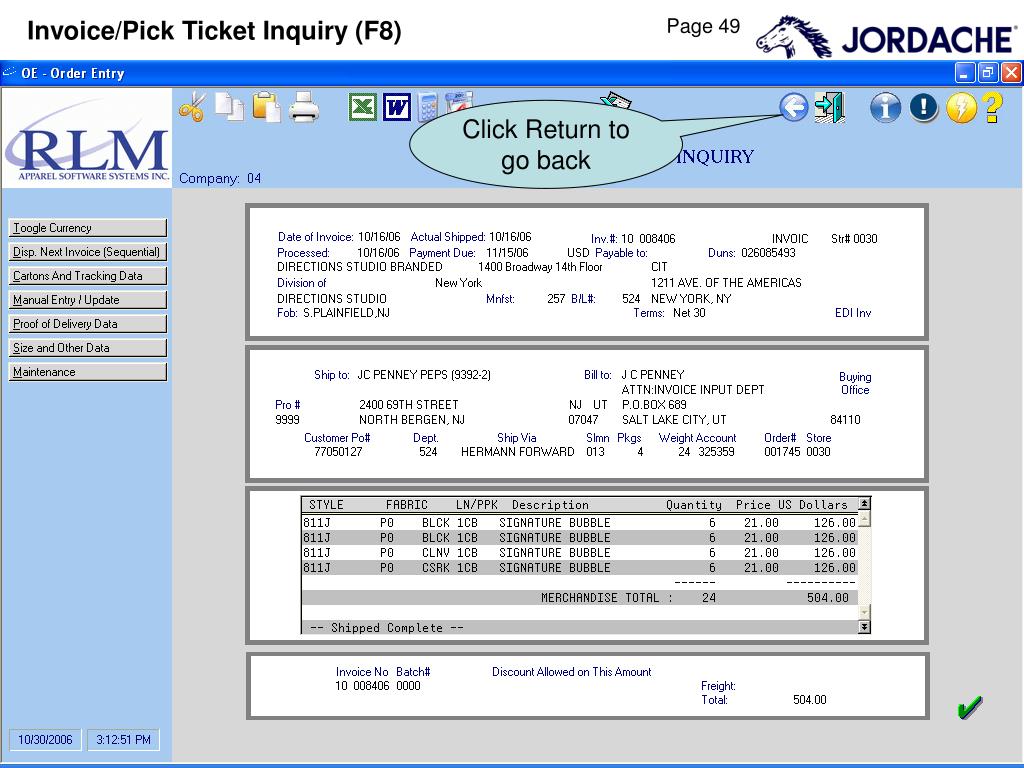The width and height of the screenshot is (1024, 768).
Task: Click invoice number 10 008406 in header
Action: click(x=648, y=239)
